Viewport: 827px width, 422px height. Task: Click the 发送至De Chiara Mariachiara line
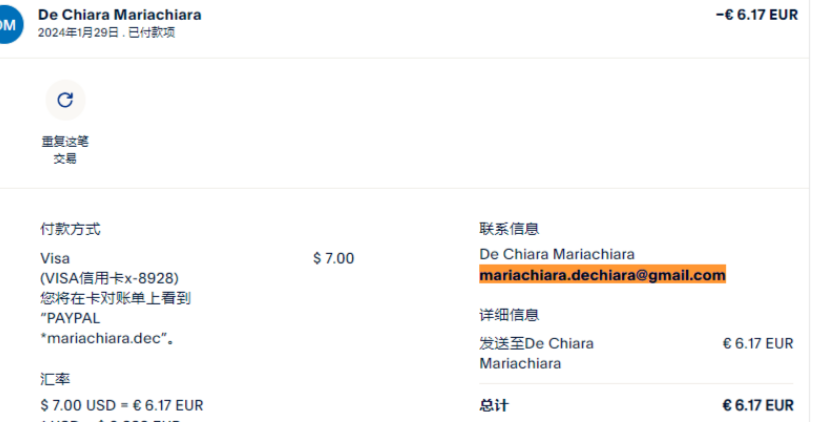536,353
